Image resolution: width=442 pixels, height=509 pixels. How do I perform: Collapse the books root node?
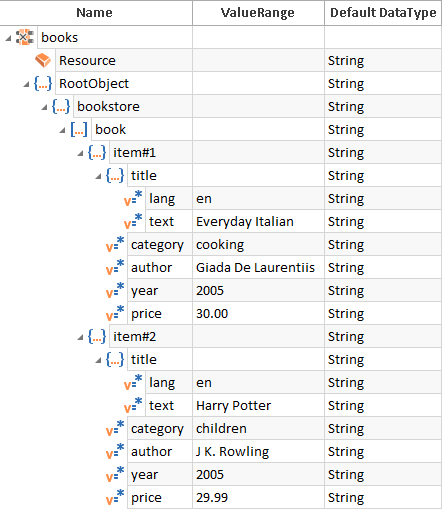click(x=8, y=38)
